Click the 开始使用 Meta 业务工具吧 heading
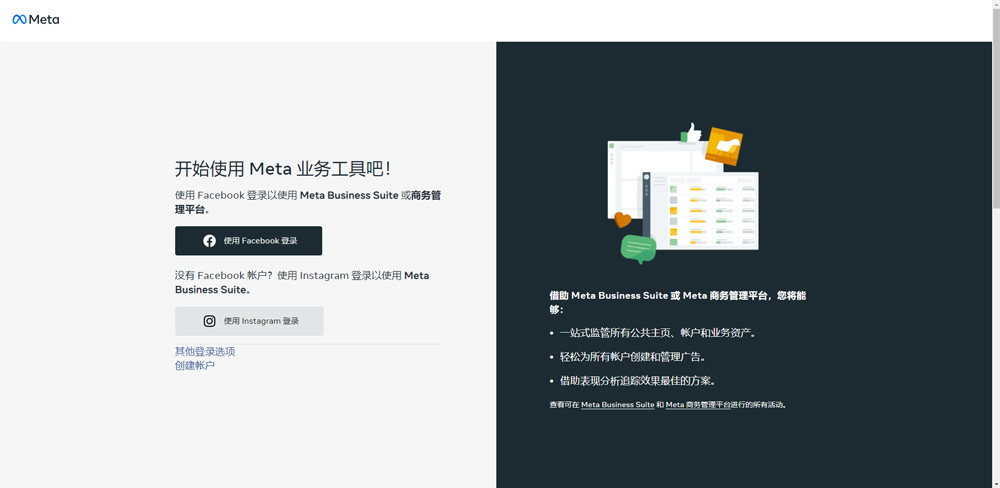This screenshot has height=488, width=1000. pos(283,169)
